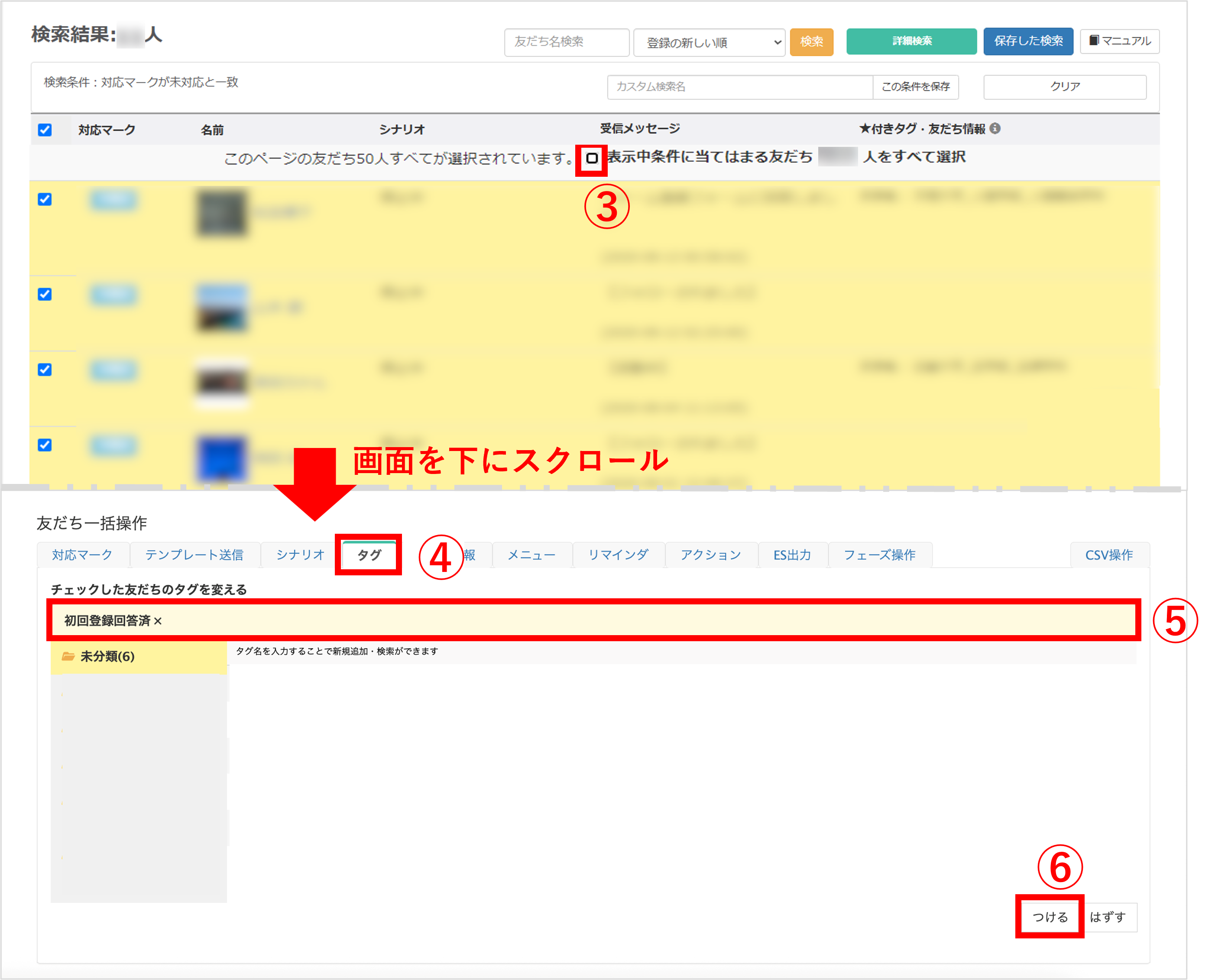Click the info icon beside ★付きタグ・友だち情報

(x=996, y=129)
